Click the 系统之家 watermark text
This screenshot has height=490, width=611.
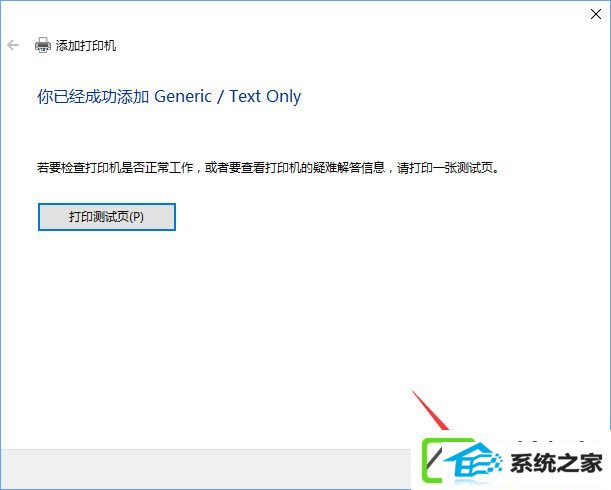(x=556, y=463)
